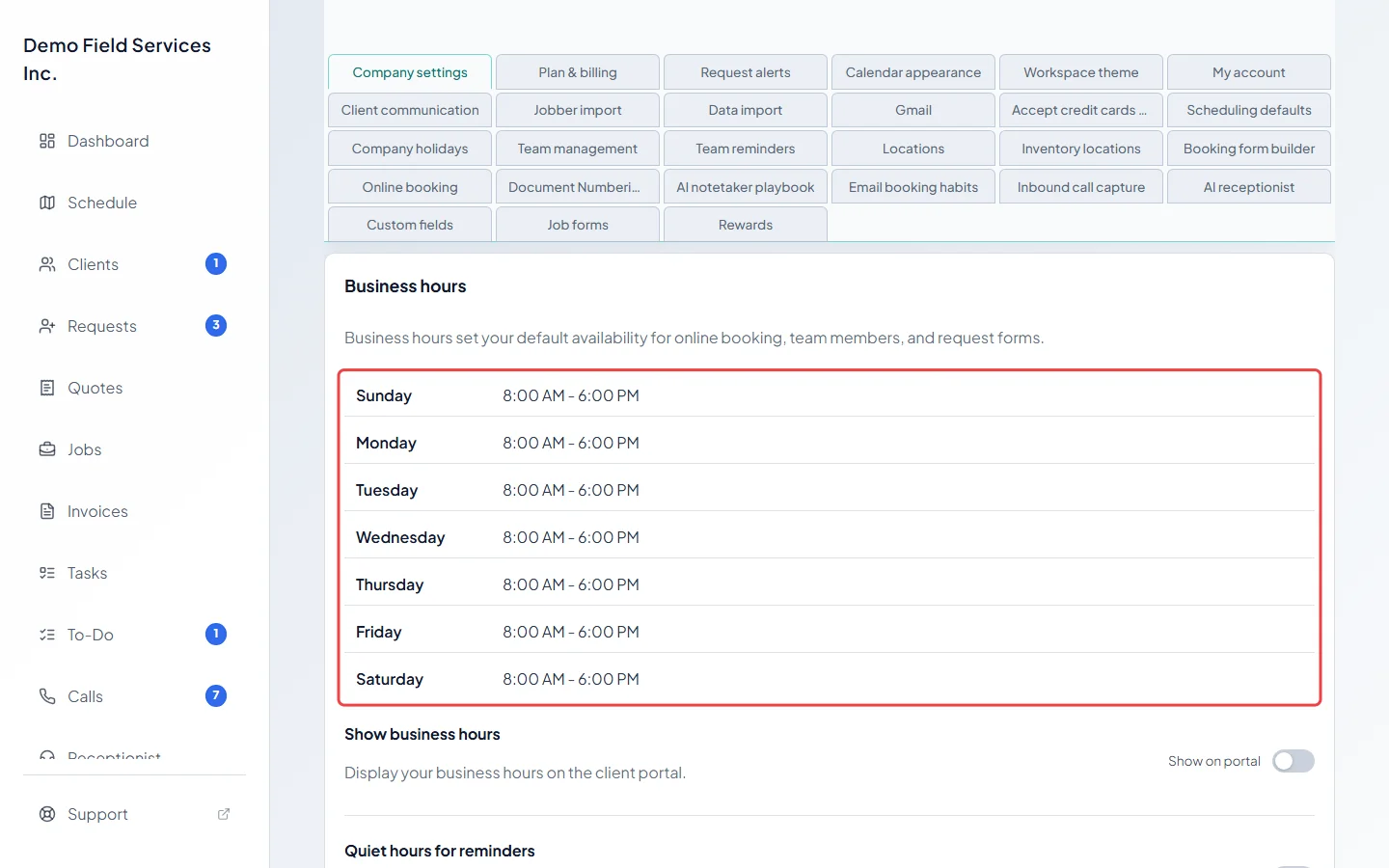
Task: Select the Online booking tab
Action: [x=410, y=187]
